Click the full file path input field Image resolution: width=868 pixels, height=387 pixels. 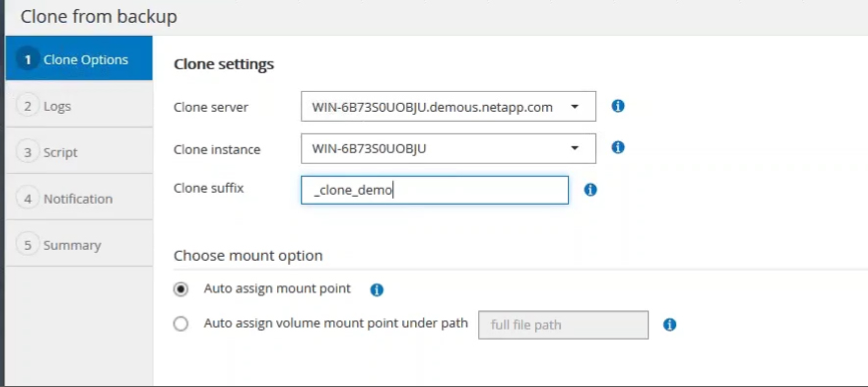pyautogui.click(x=563, y=325)
